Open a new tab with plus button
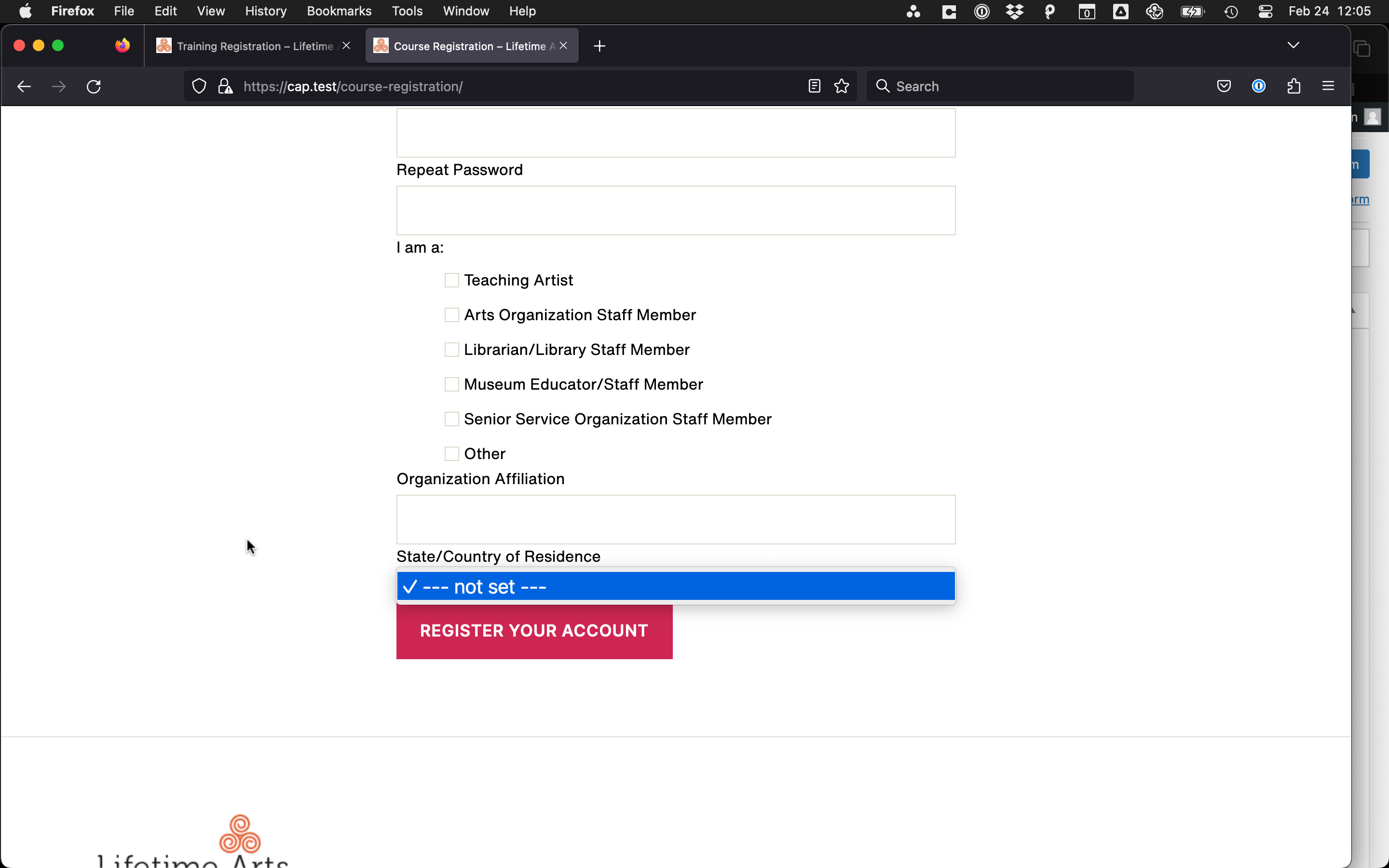 [x=599, y=46]
